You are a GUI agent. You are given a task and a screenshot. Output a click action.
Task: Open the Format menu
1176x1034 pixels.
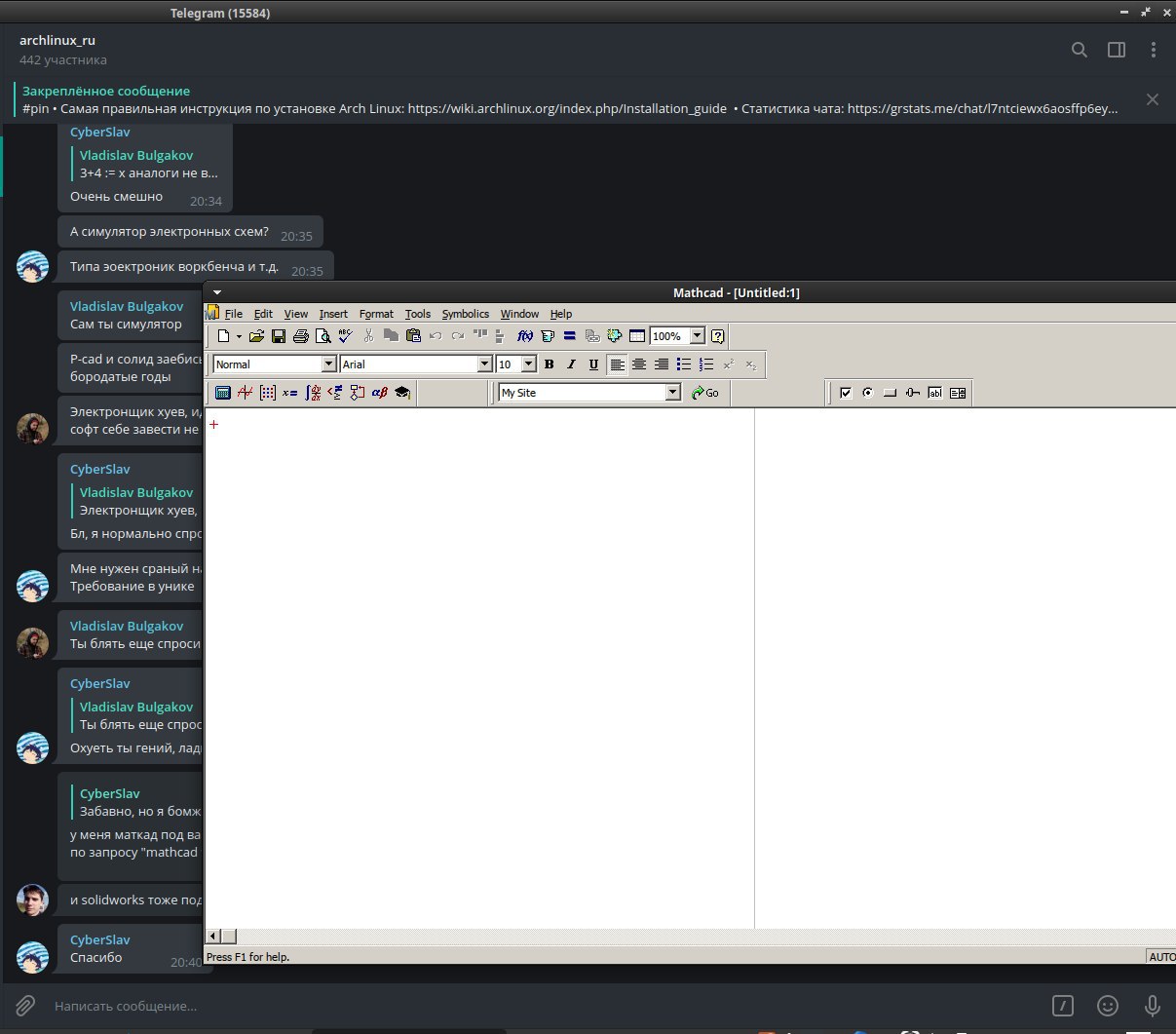376,314
